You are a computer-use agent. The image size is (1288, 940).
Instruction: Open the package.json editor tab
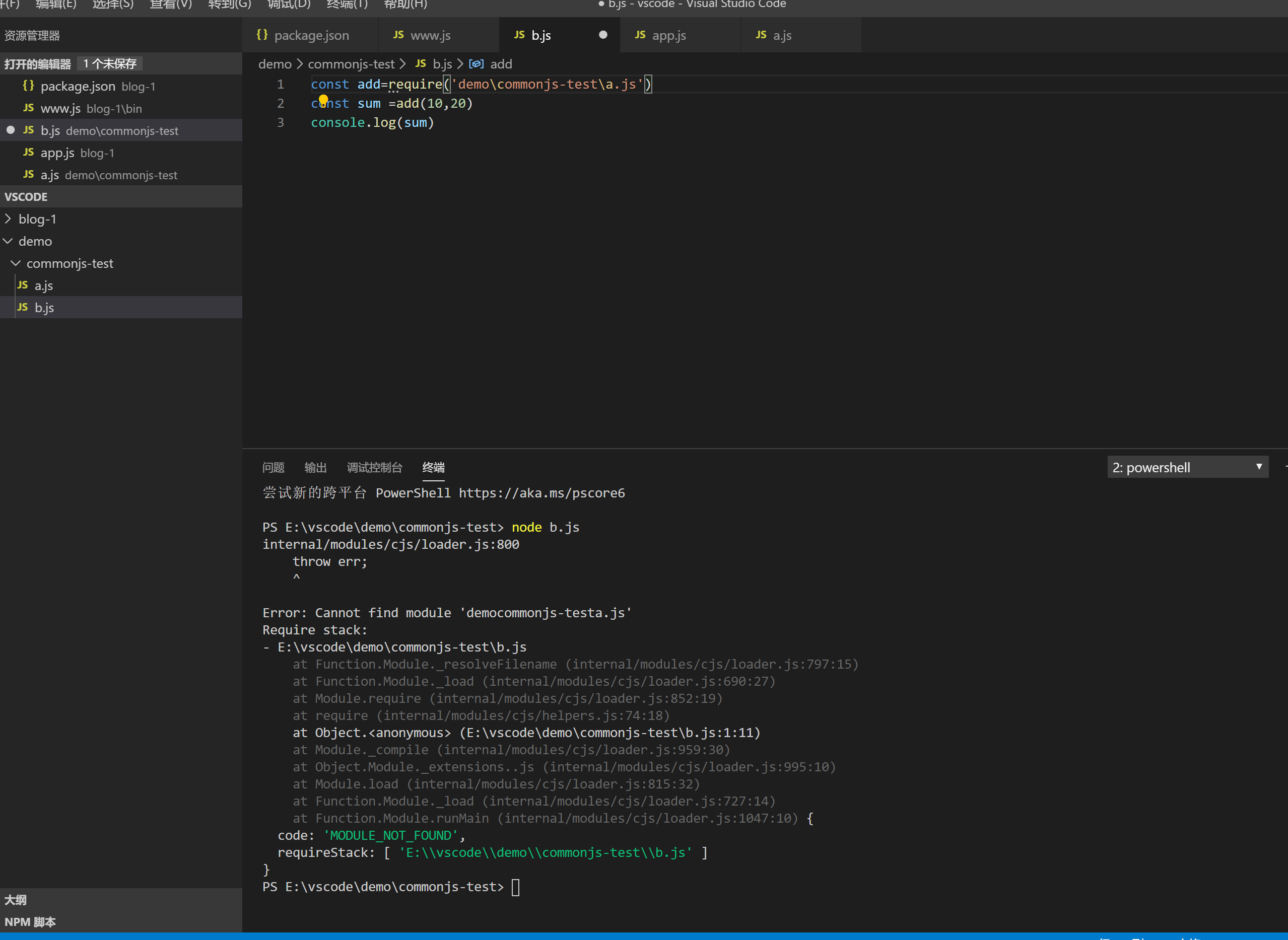click(310, 35)
